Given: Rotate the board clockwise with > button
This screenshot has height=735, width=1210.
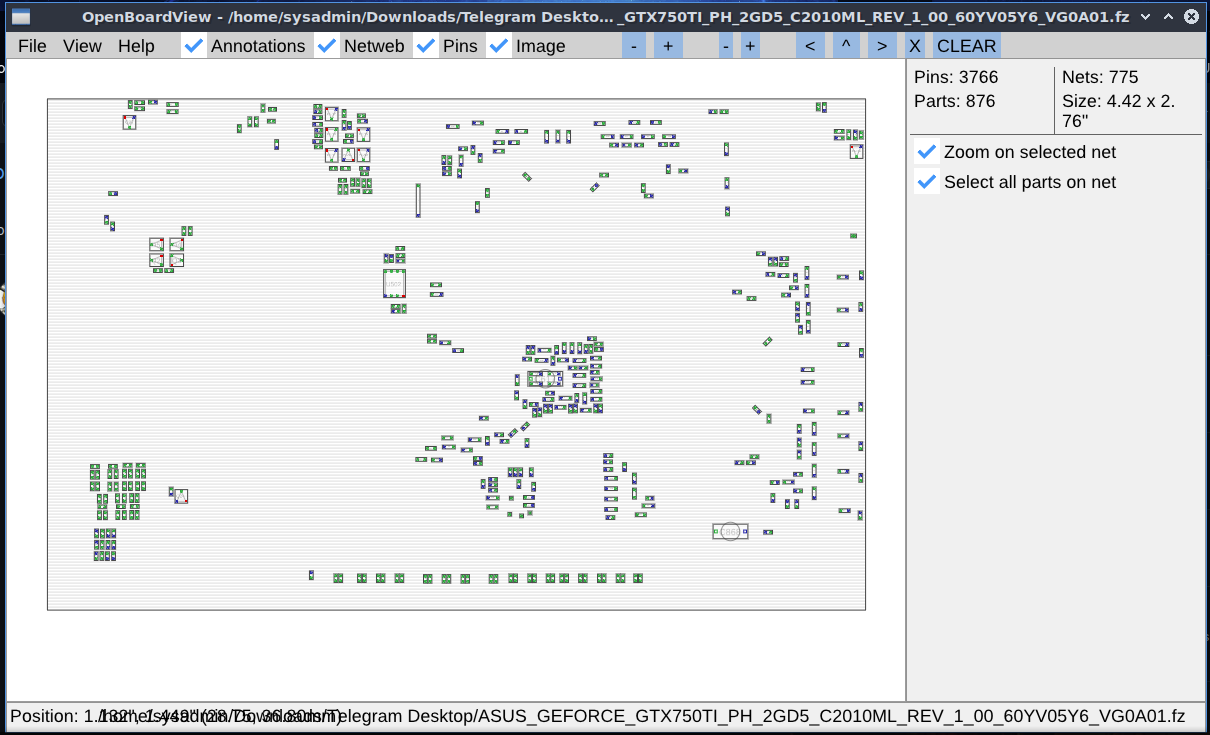Looking at the screenshot, I should click(881, 45).
